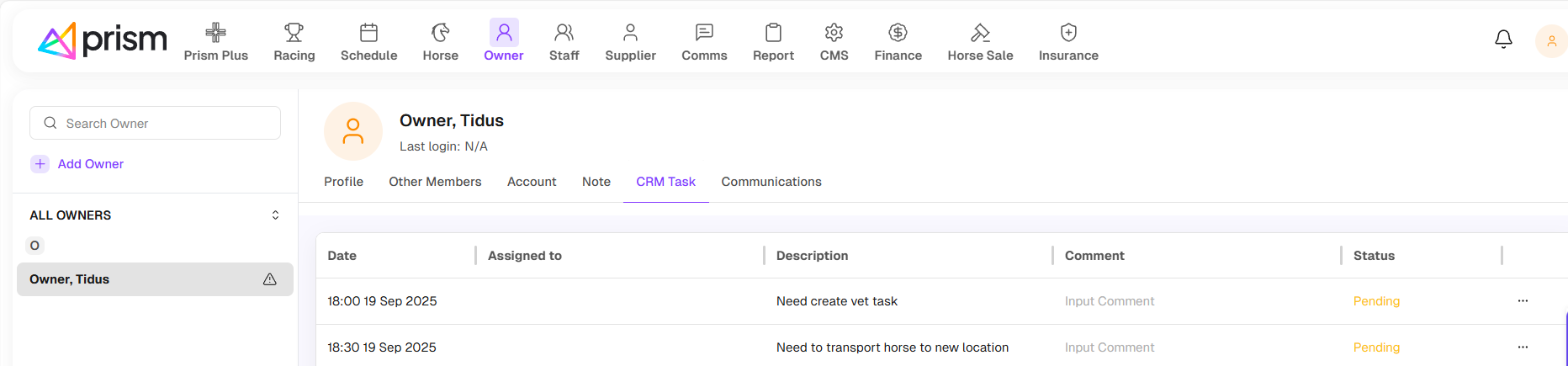Open the user profile avatar top right
Image resolution: width=1568 pixels, height=366 pixels.
(1551, 41)
